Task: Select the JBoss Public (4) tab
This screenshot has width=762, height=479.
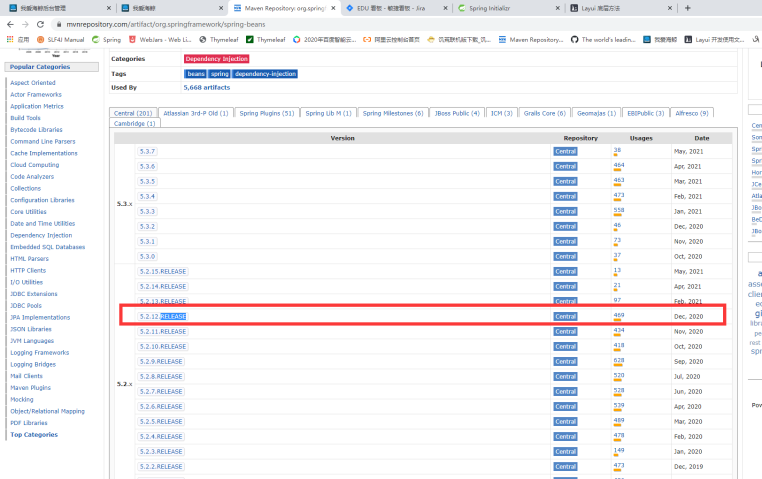Action: click(x=457, y=113)
